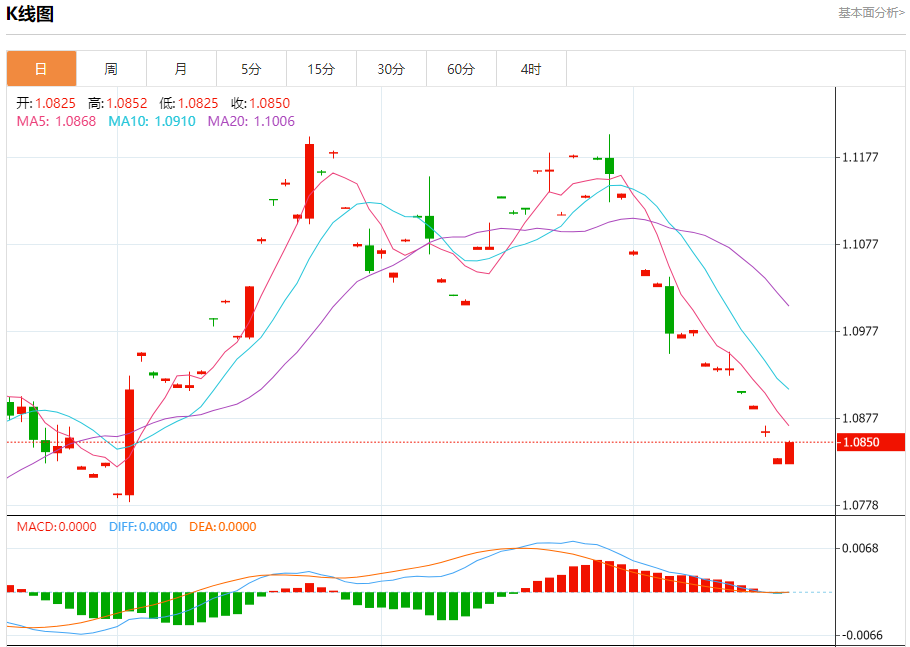Click the MACD indicator label
The width and height of the screenshot is (910, 647).
(x=57, y=527)
